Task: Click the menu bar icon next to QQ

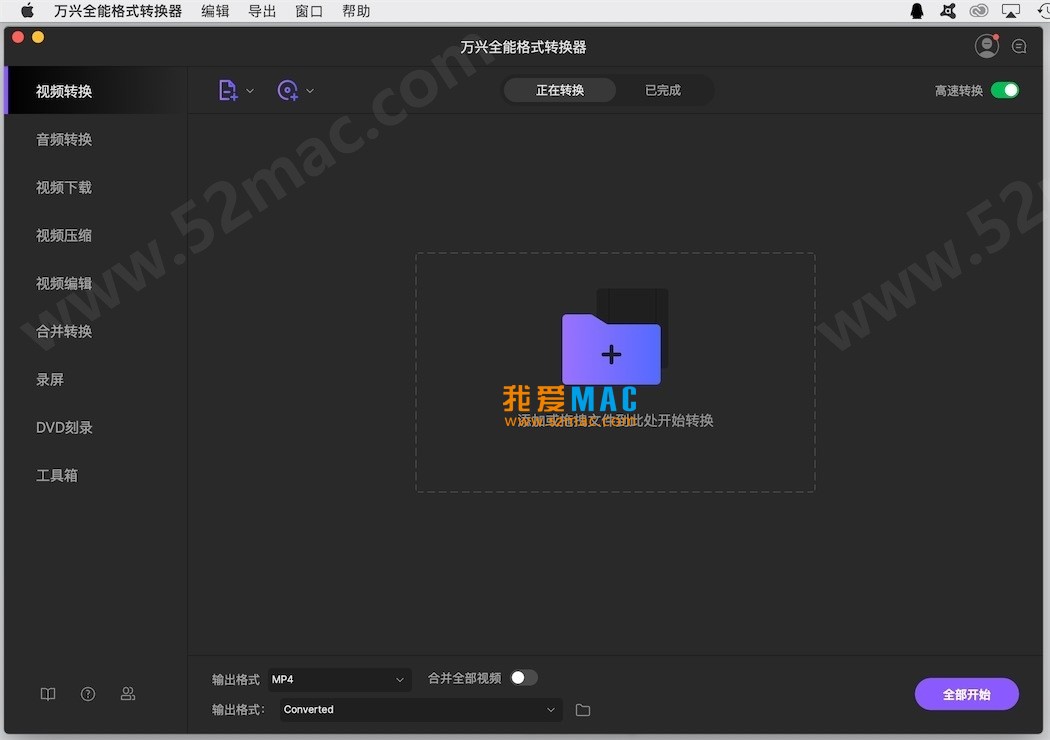Action: tap(948, 11)
